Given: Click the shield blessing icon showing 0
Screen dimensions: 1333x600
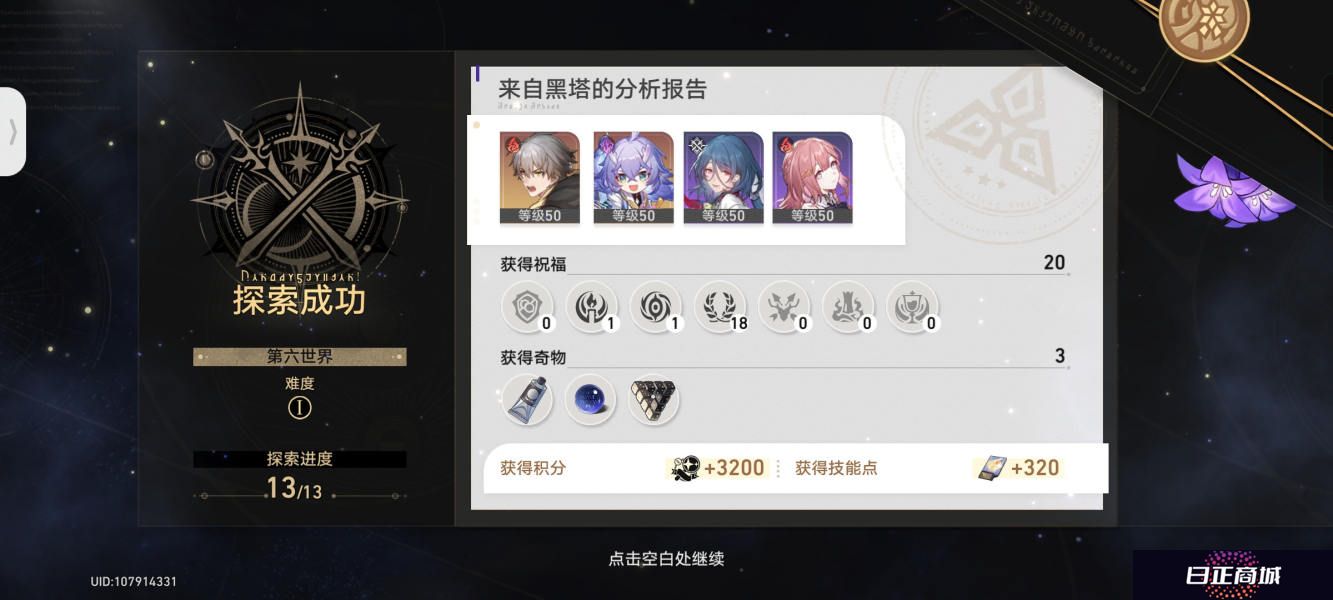Looking at the screenshot, I should point(526,306).
